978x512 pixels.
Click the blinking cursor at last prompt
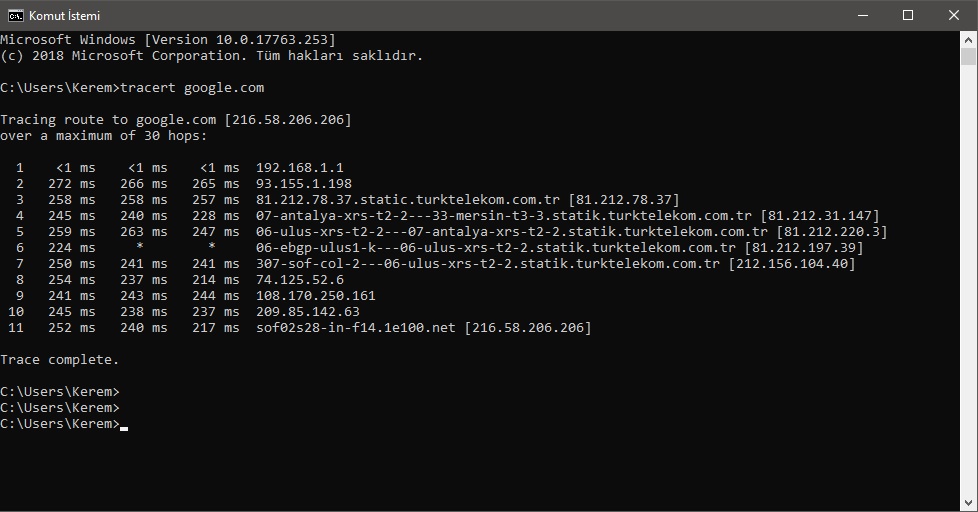124,428
